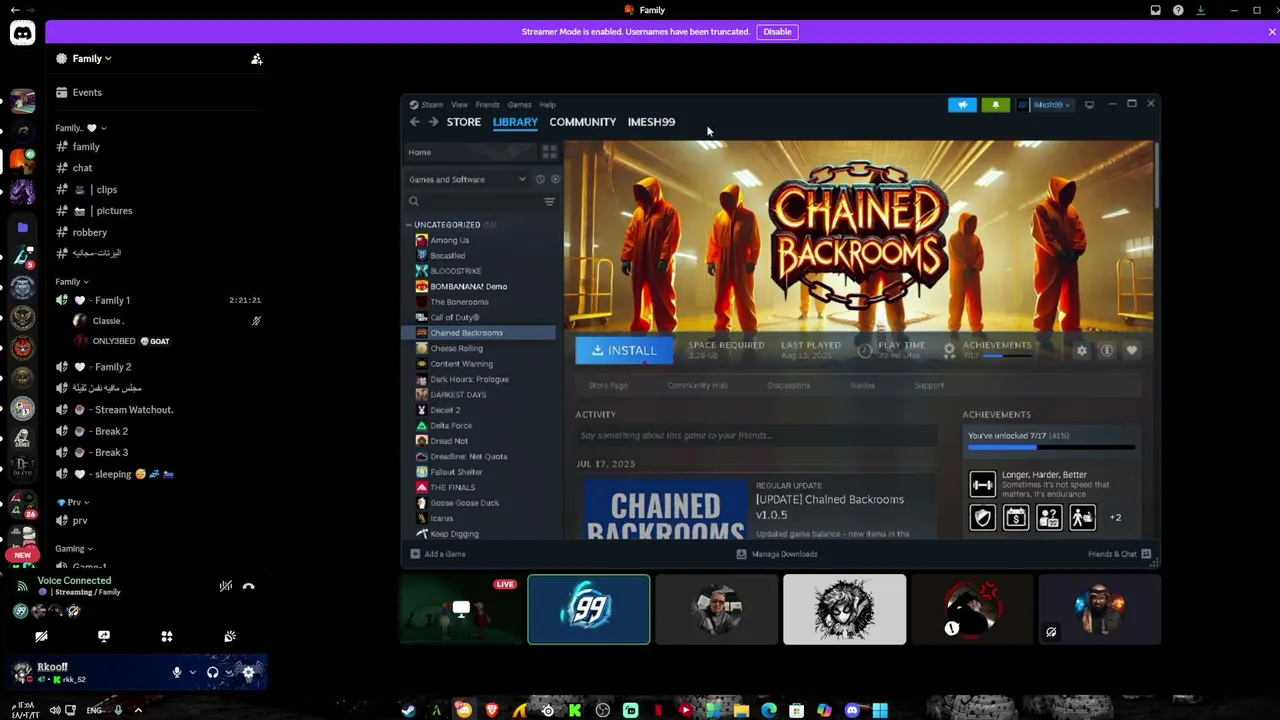
Task: Open Steam from the Windows taskbar
Action: (x=408, y=710)
